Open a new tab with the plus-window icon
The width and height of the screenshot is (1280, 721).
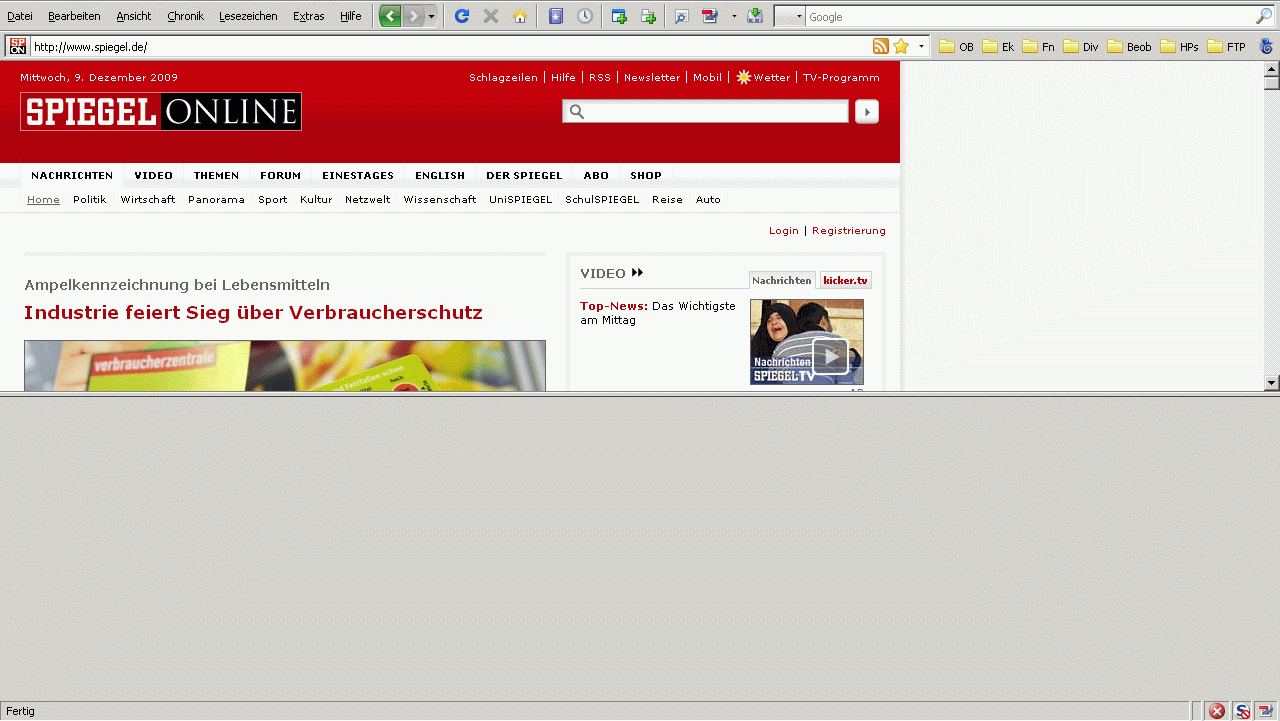pos(619,16)
